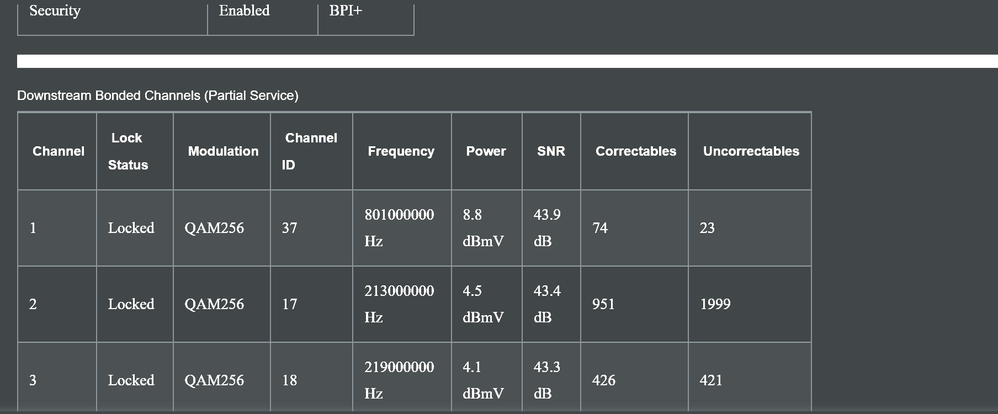998x414 pixels.
Task: Click the Security row label
Action: [55, 11]
